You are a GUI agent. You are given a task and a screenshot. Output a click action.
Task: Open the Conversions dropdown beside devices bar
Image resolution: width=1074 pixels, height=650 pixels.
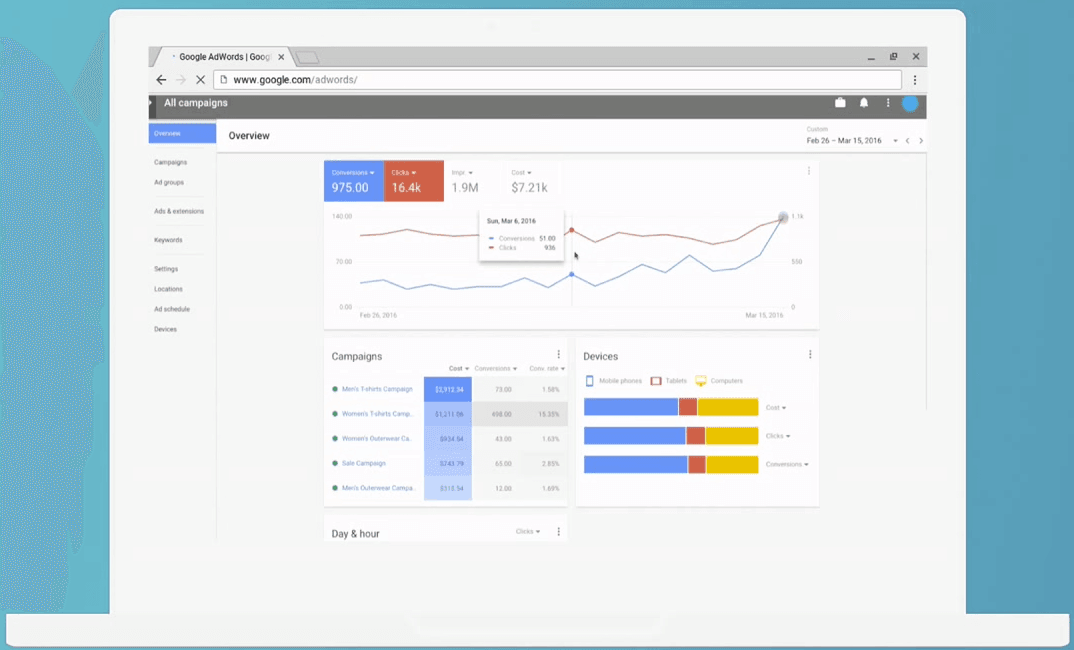[786, 464]
